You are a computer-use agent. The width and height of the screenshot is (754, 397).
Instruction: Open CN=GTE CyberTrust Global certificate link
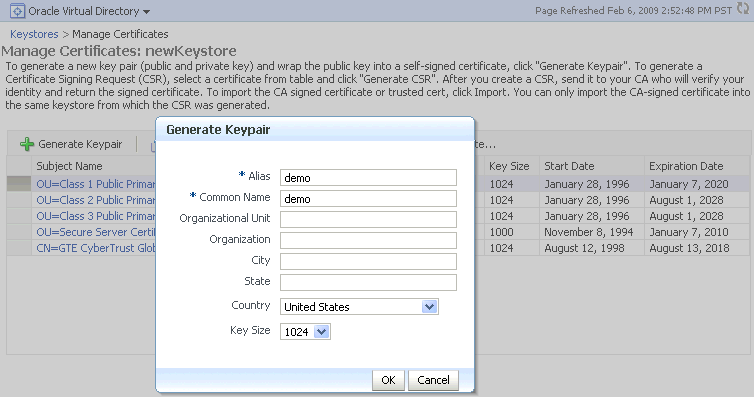(96, 248)
